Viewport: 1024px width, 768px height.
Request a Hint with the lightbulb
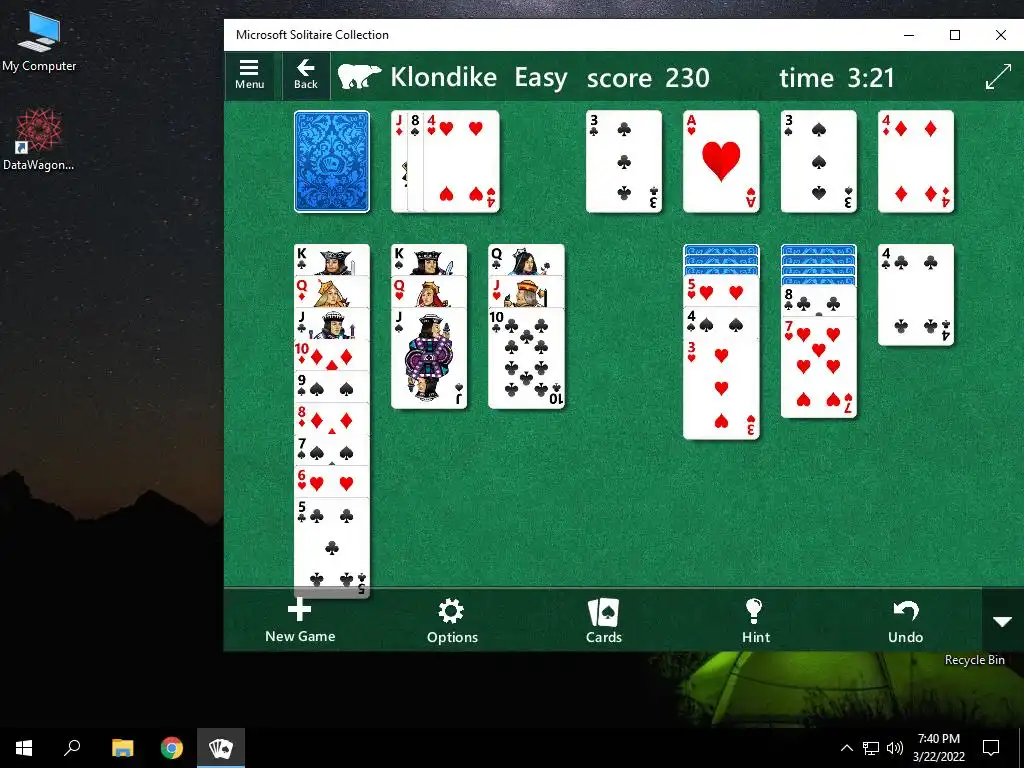point(755,621)
